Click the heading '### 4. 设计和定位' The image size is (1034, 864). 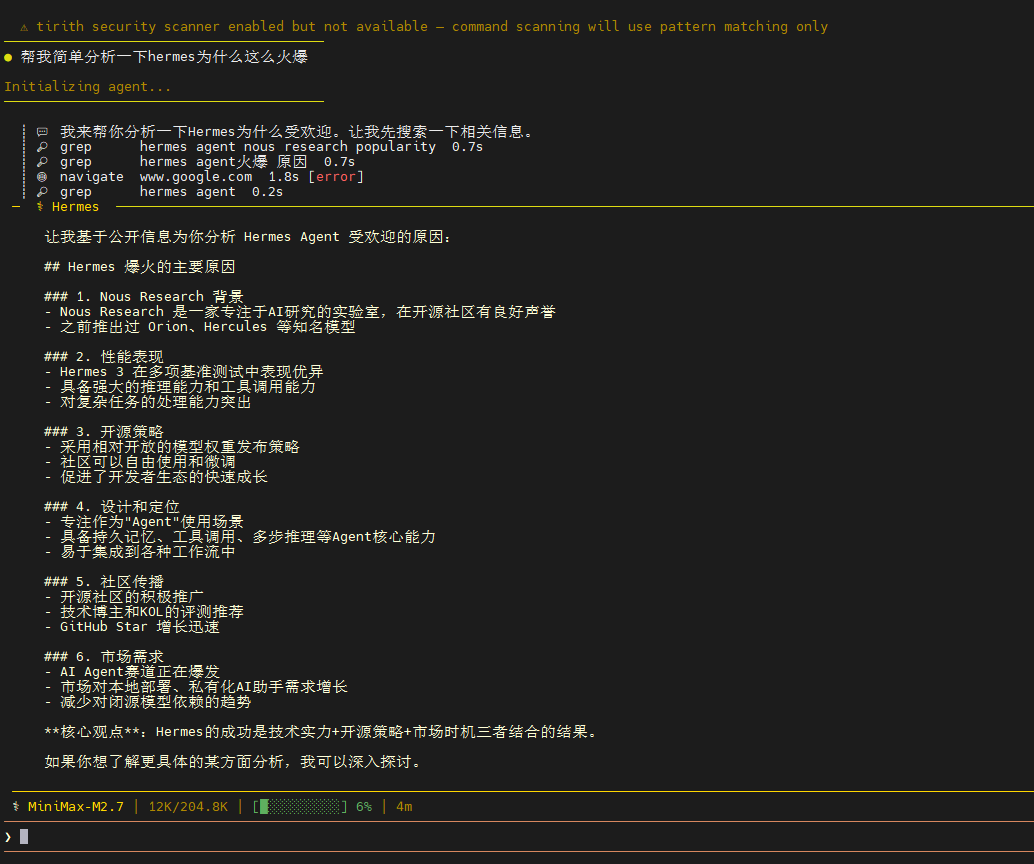(111, 507)
